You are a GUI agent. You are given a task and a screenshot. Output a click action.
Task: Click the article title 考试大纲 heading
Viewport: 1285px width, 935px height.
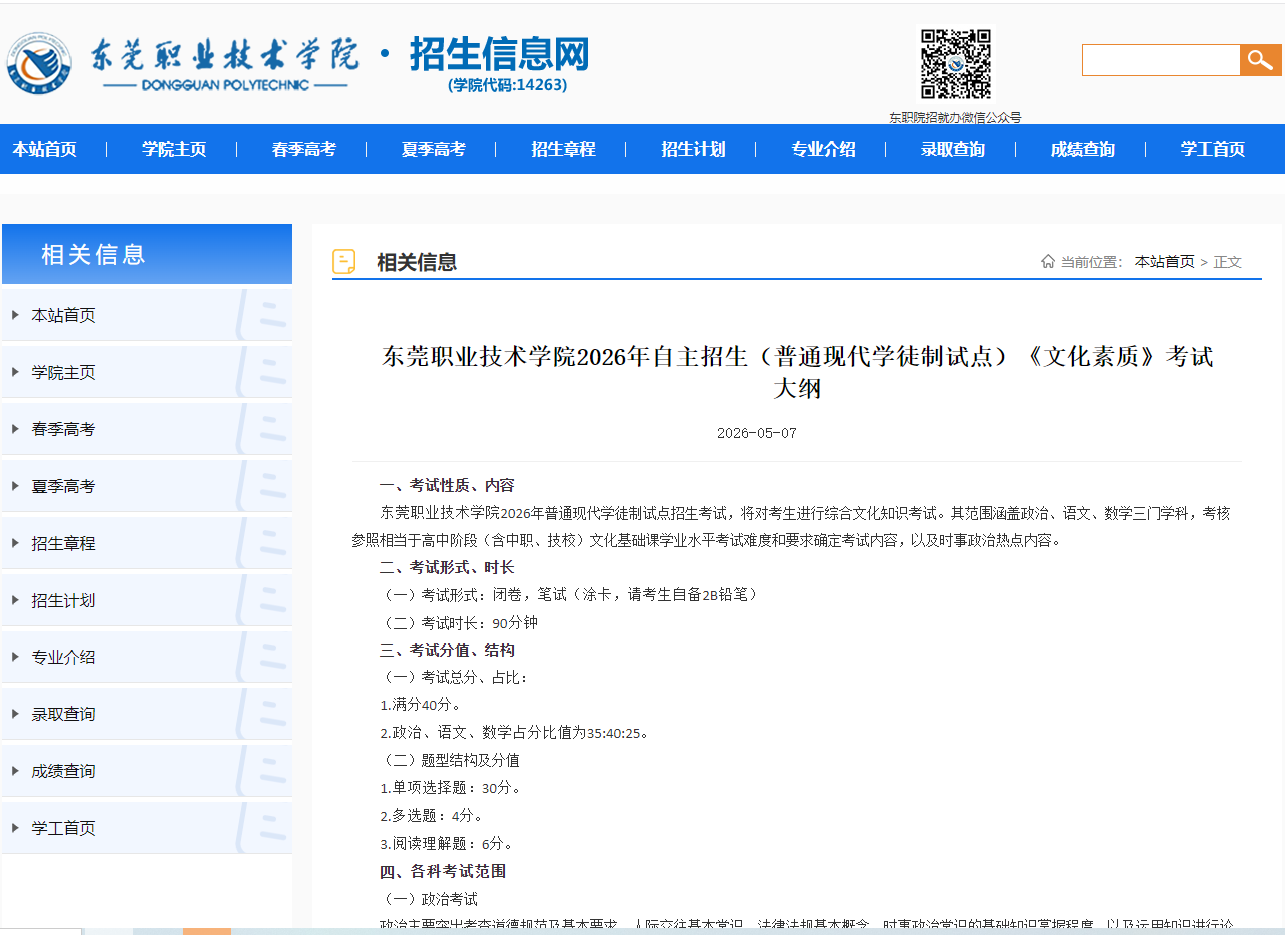[797, 371]
